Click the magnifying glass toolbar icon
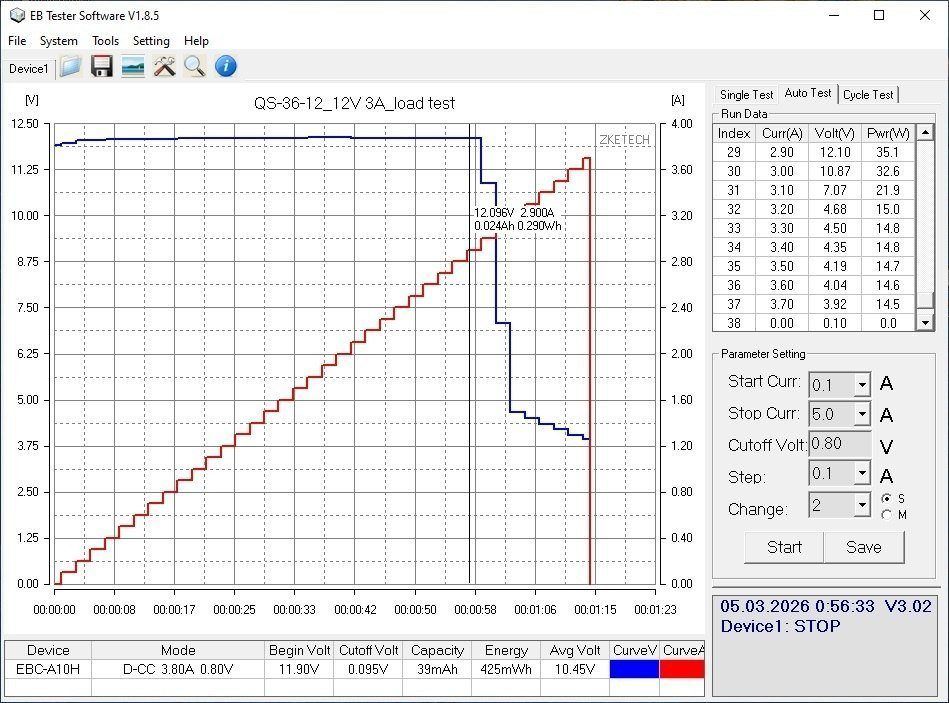 point(195,67)
